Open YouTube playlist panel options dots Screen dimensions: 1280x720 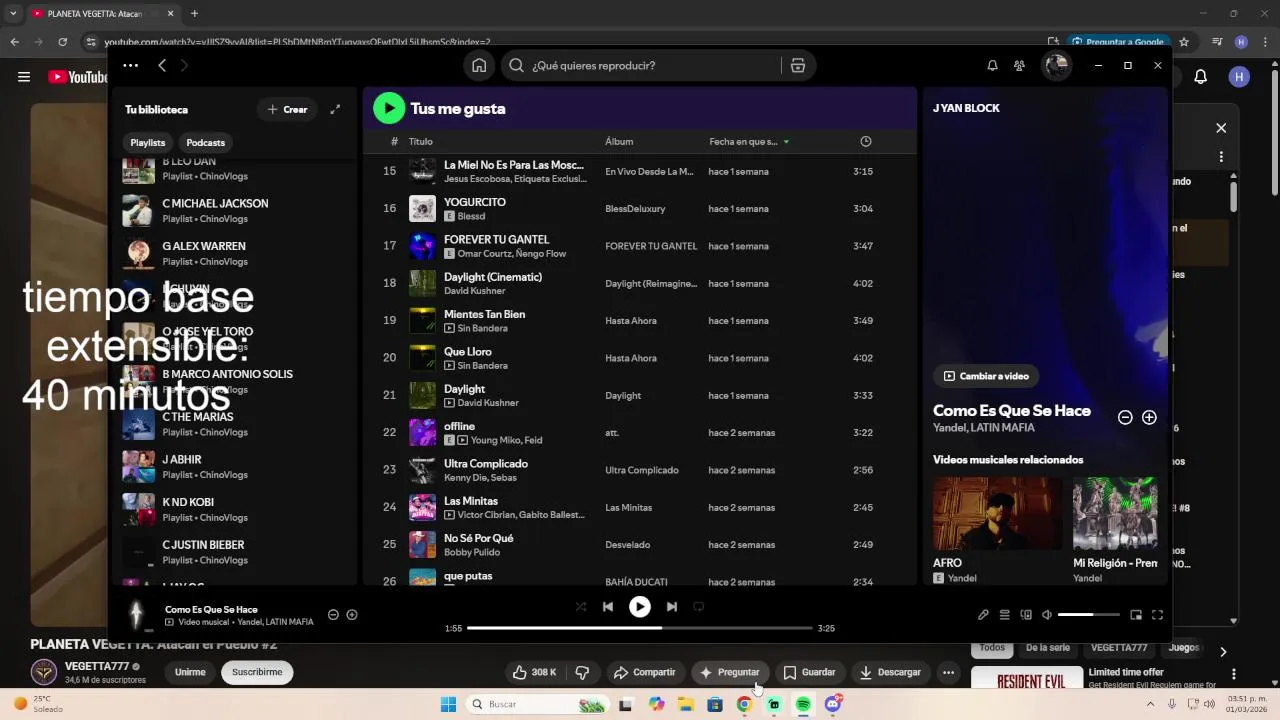click(1221, 157)
